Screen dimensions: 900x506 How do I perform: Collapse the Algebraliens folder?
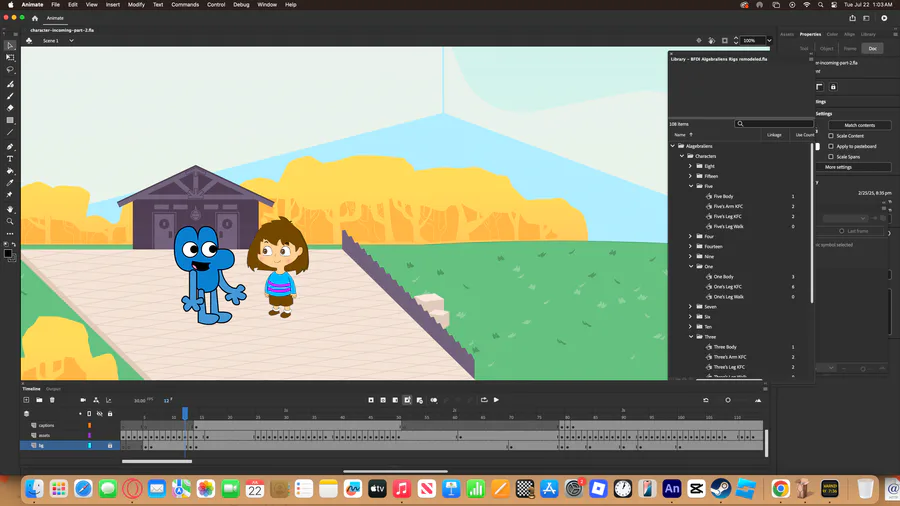[x=673, y=146]
